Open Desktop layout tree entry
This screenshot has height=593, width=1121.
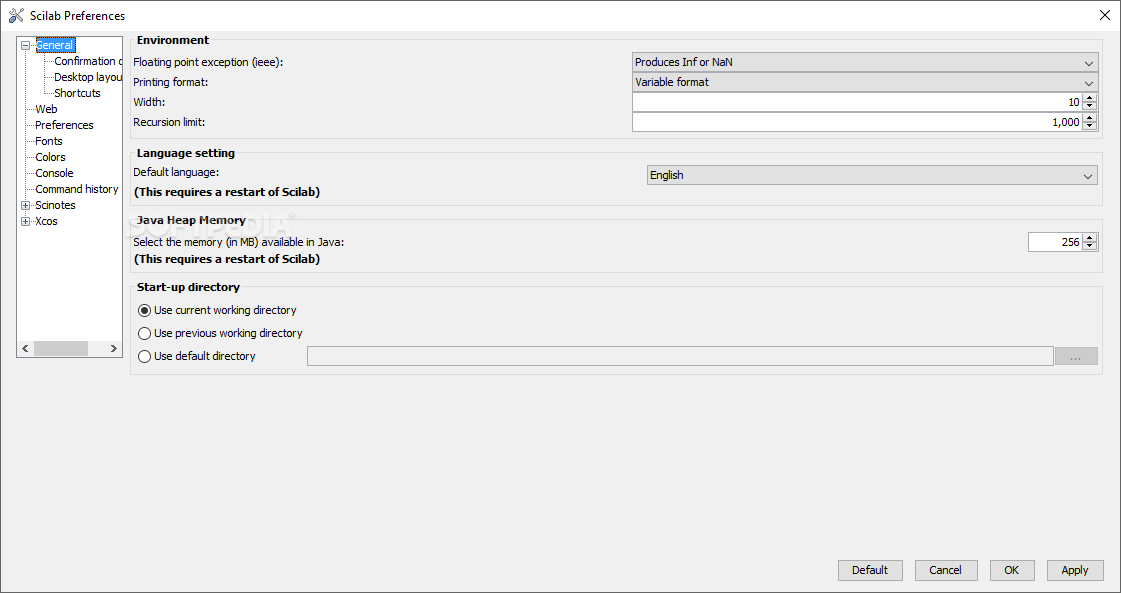tap(88, 77)
